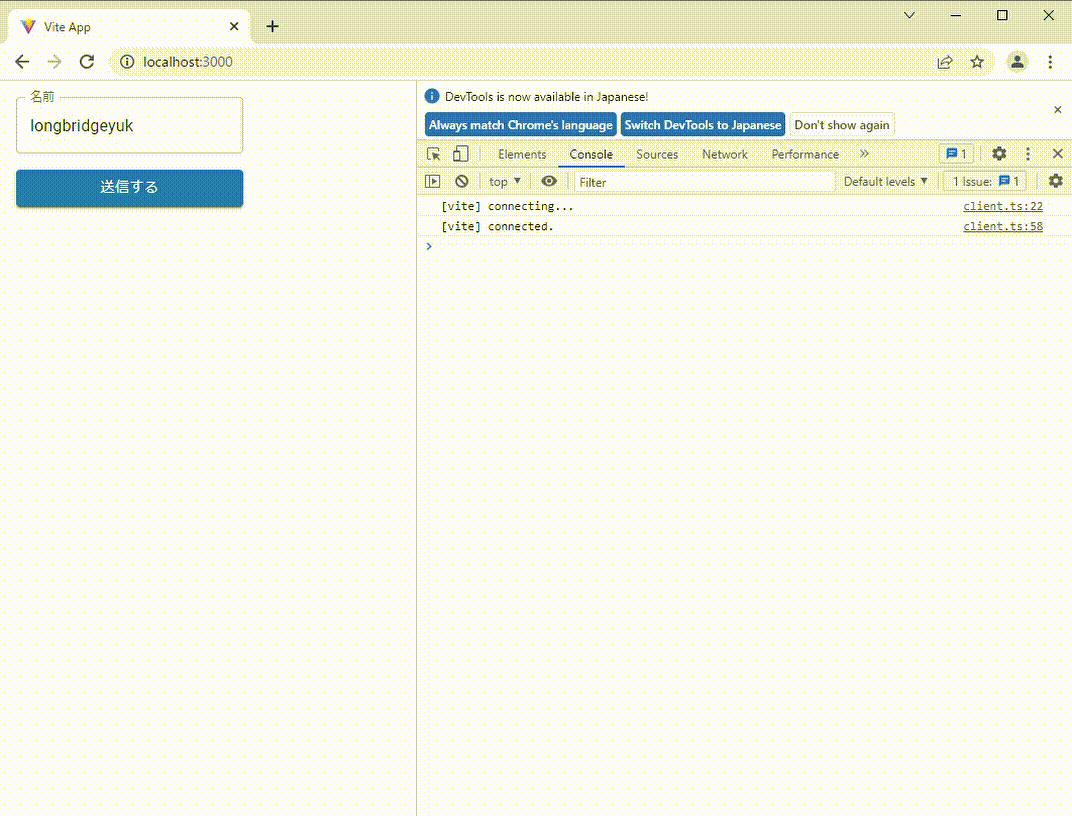The image size is (1072, 816).
Task: Switch to the Network tab
Action: click(724, 154)
